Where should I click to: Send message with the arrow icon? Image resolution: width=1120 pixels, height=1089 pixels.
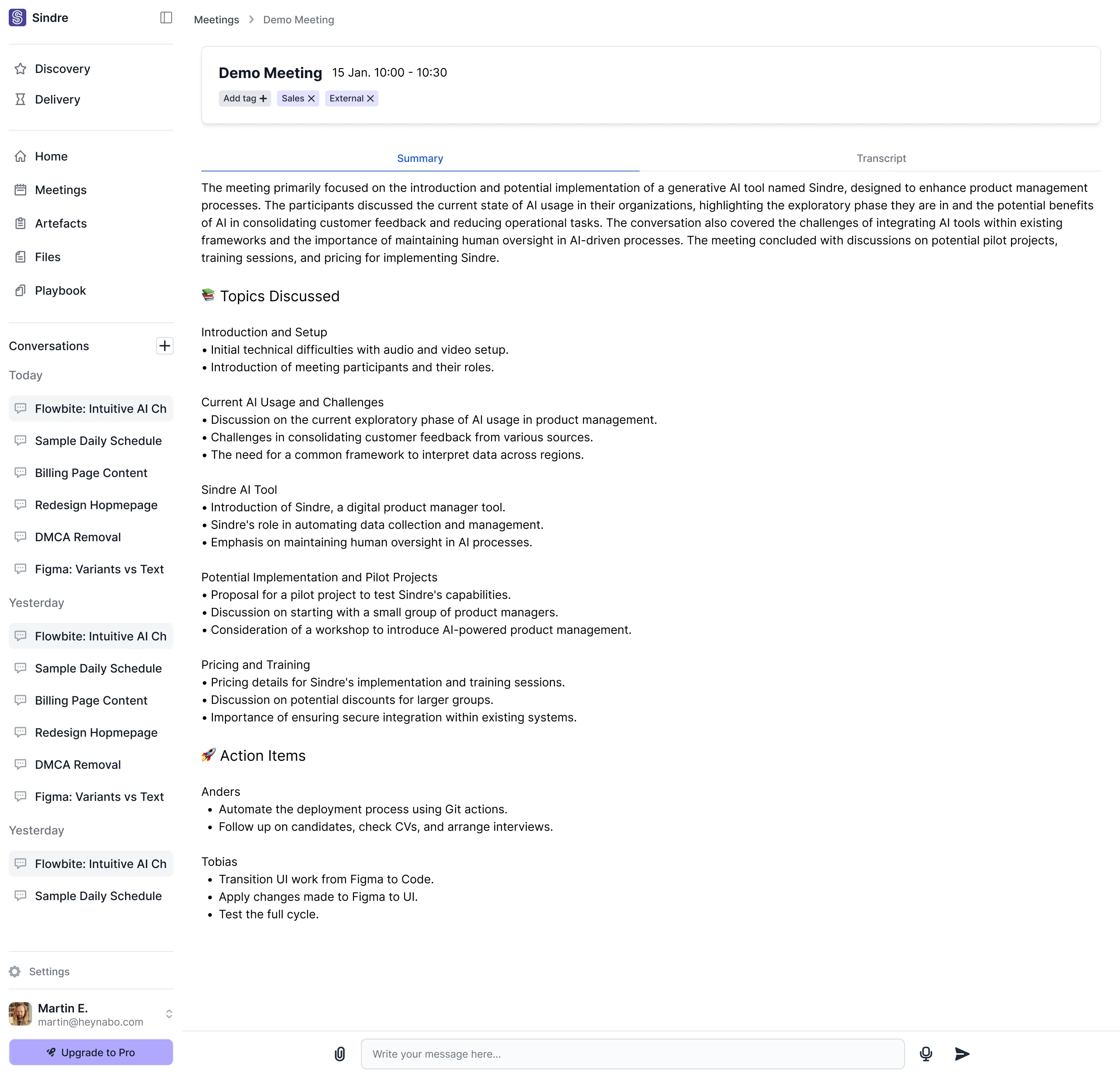pyautogui.click(x=962, y=1054)
